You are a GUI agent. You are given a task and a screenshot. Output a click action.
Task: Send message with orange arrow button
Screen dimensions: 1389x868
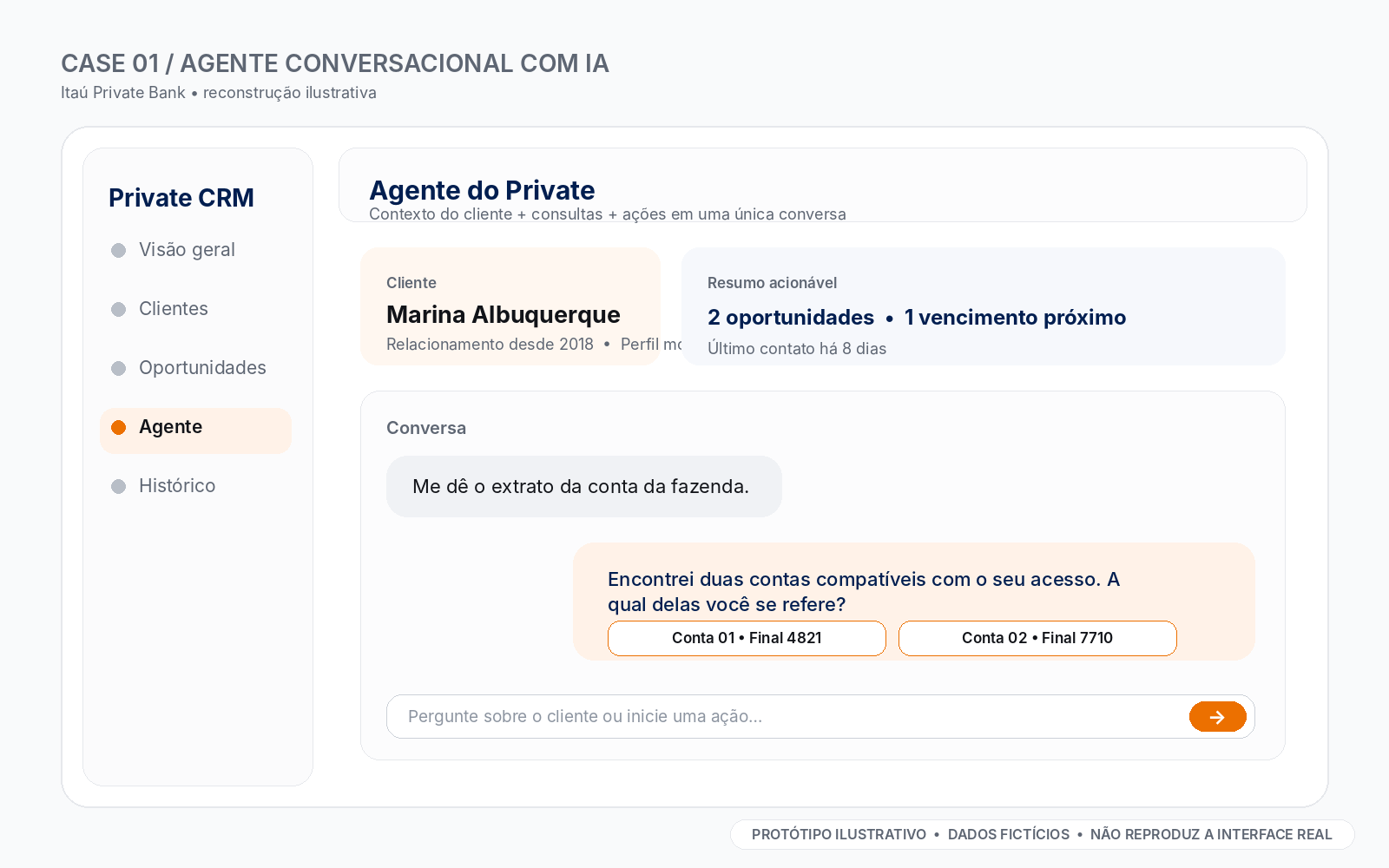coord(1217,717)
